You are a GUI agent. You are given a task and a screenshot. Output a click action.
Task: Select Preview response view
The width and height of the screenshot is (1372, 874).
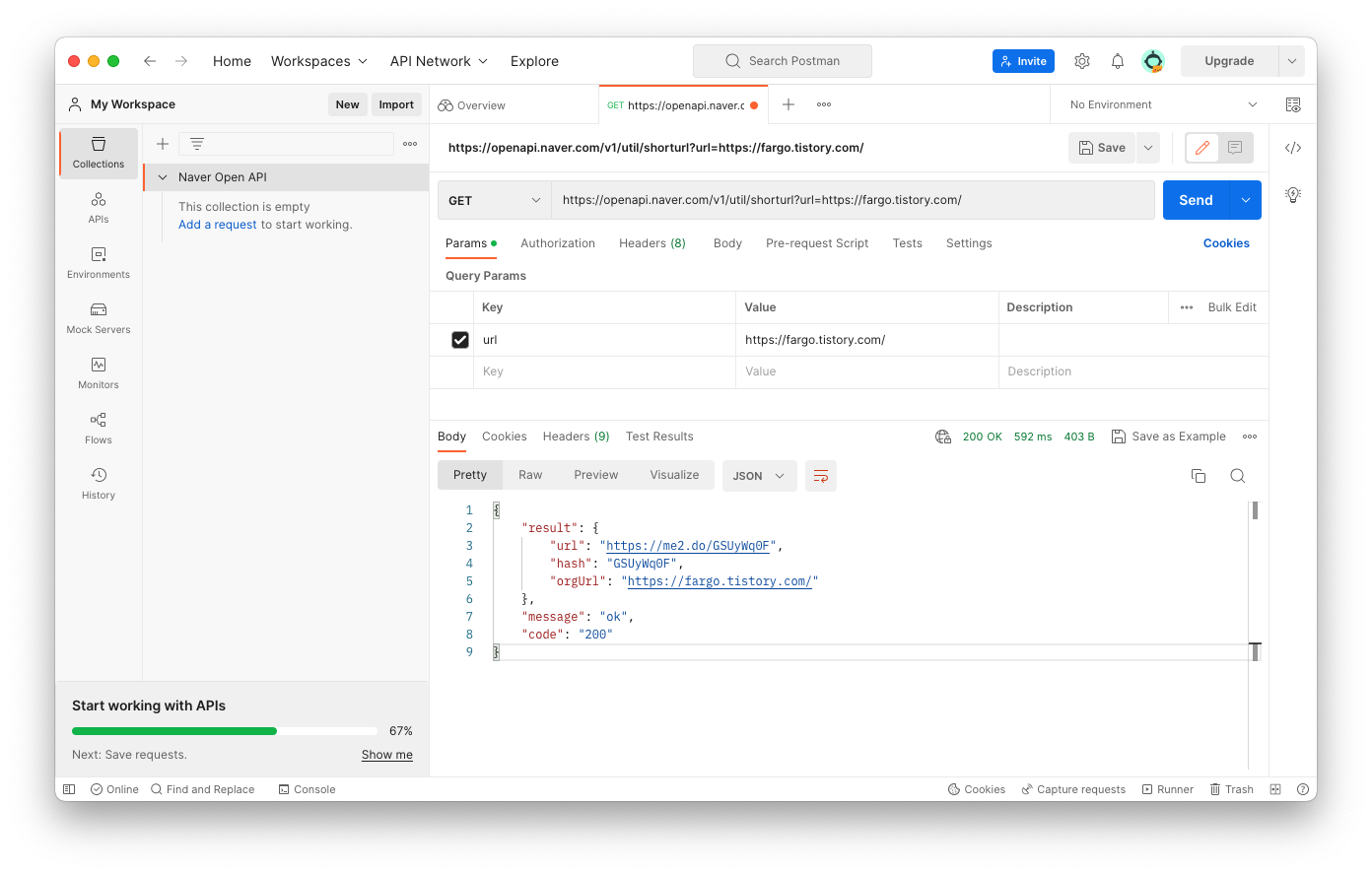point(596,475)
